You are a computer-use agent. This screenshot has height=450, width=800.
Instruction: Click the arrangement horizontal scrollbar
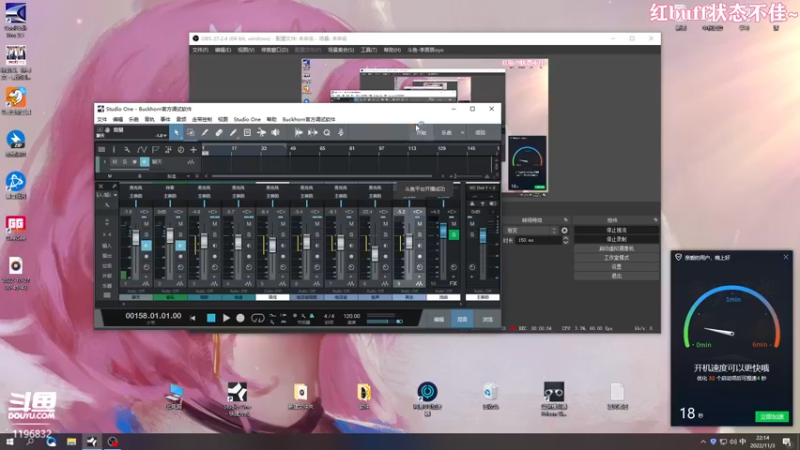click(x=324, y=176)
